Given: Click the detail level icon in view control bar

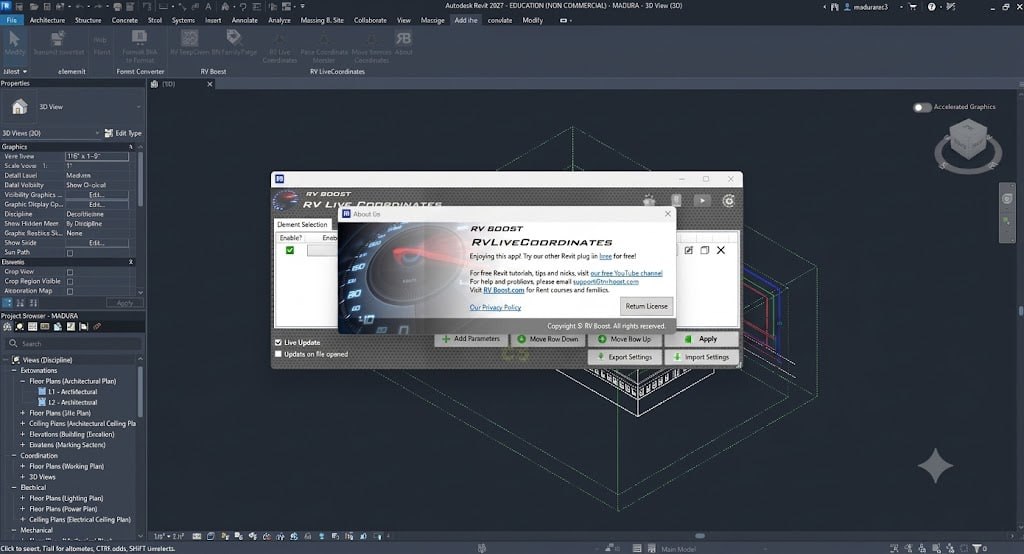Looking at the screenshot, I should coord(197,536).
